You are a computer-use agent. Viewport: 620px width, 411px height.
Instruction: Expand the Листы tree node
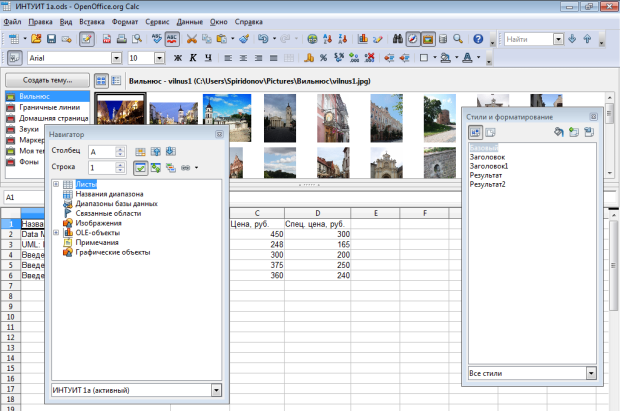tap(56, 185)
